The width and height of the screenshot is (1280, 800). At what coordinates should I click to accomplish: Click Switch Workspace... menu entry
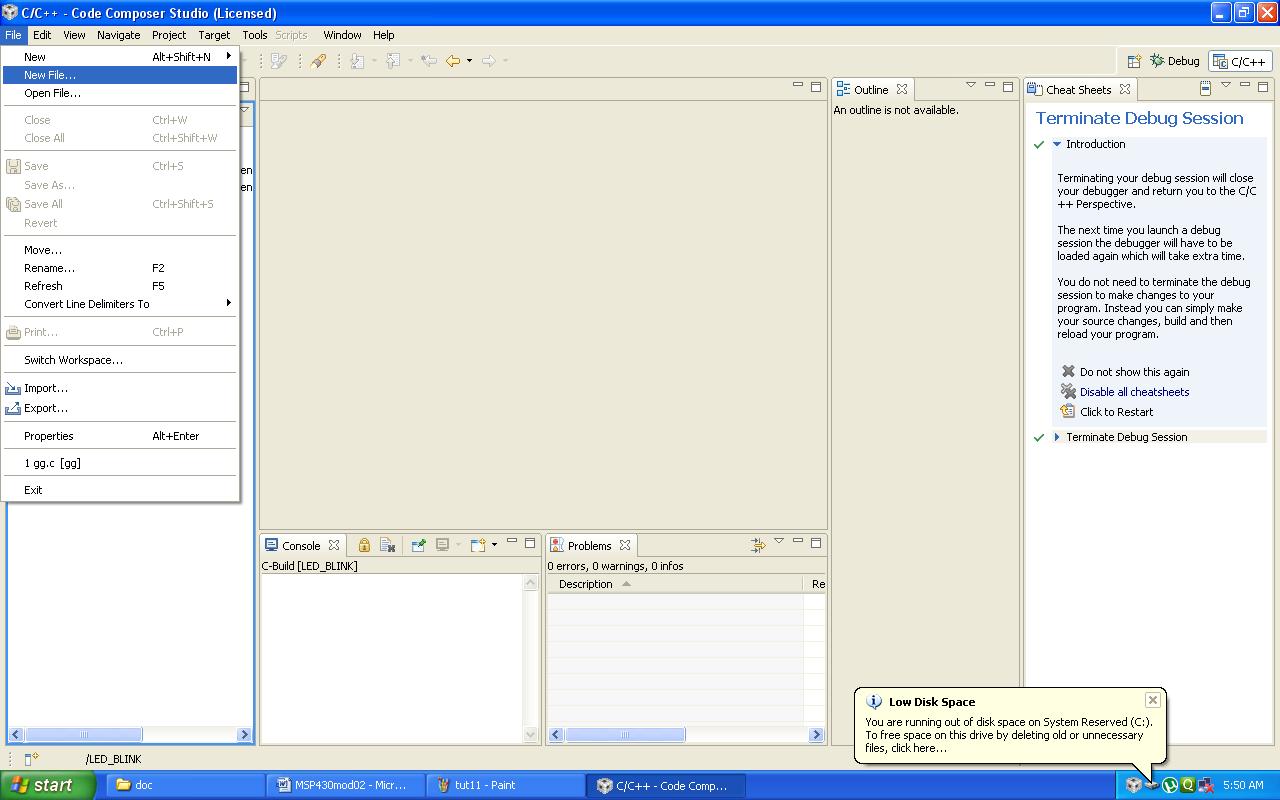click(119, 360)
